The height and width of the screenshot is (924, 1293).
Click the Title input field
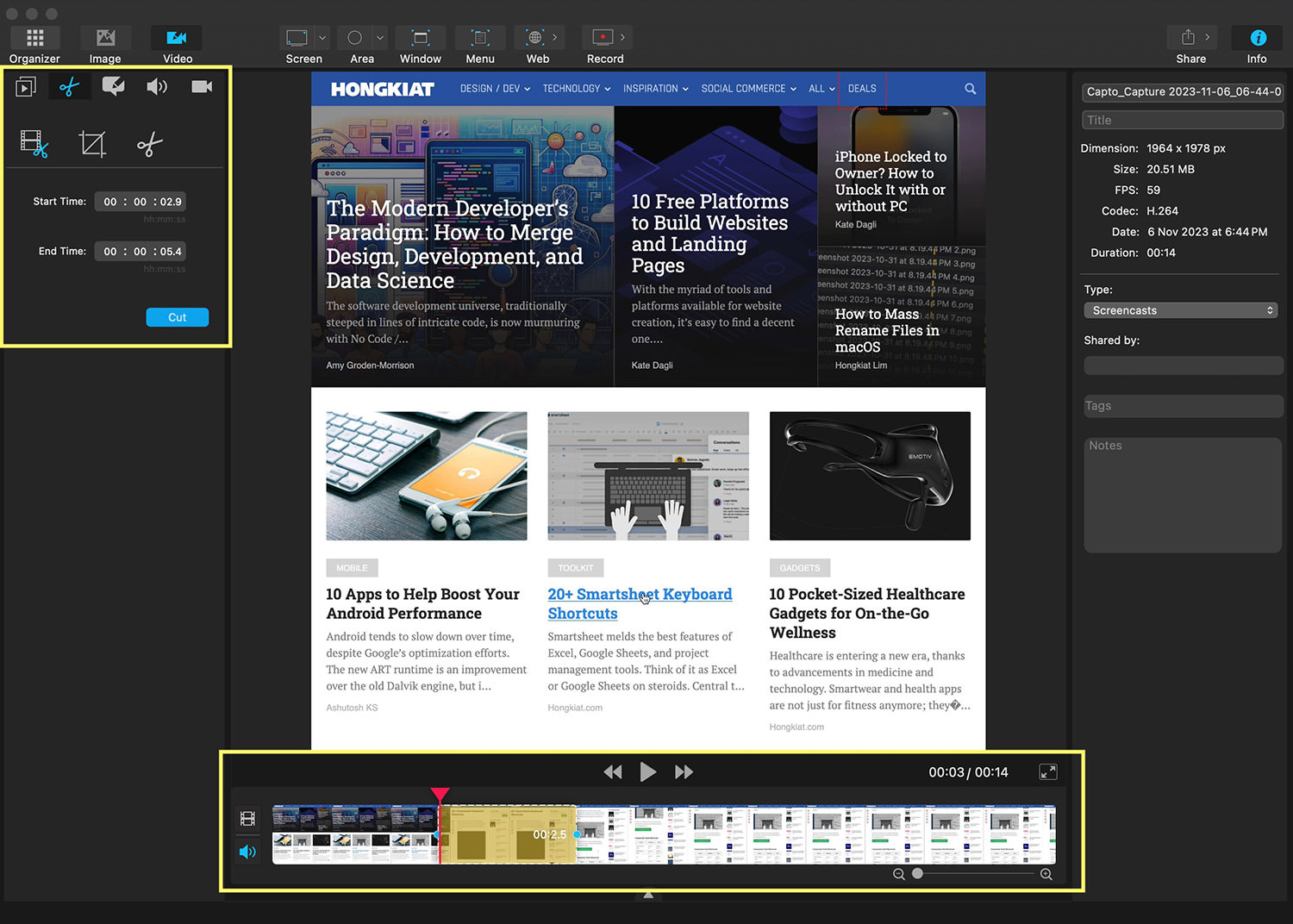tap(1183, 121)
